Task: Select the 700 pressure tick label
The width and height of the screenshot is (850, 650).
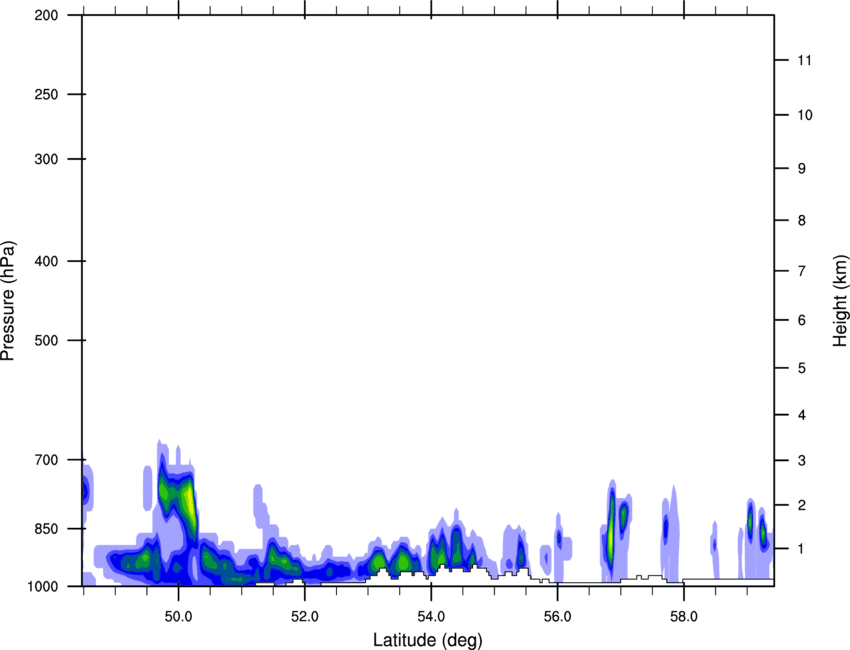Action: pos(47,460)
